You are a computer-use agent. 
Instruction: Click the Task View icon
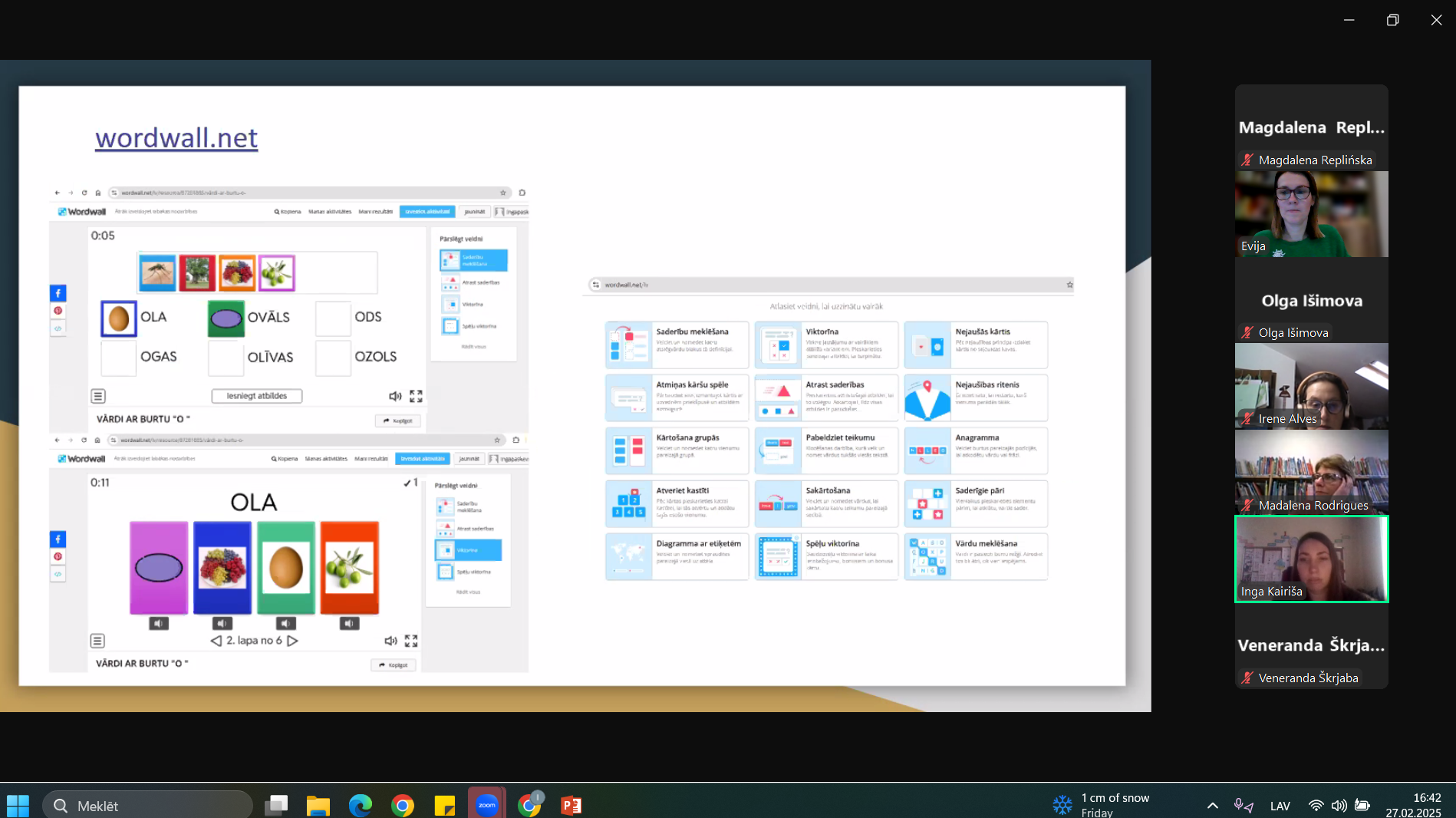[276, 805]
